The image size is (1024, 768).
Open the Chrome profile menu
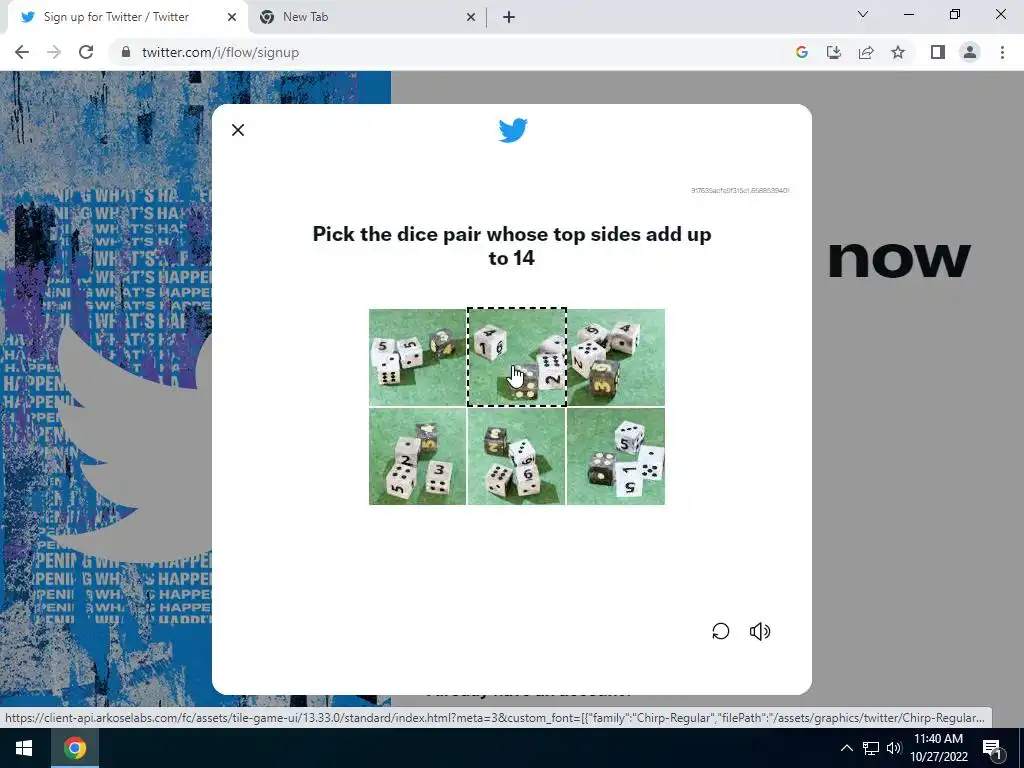970,52
